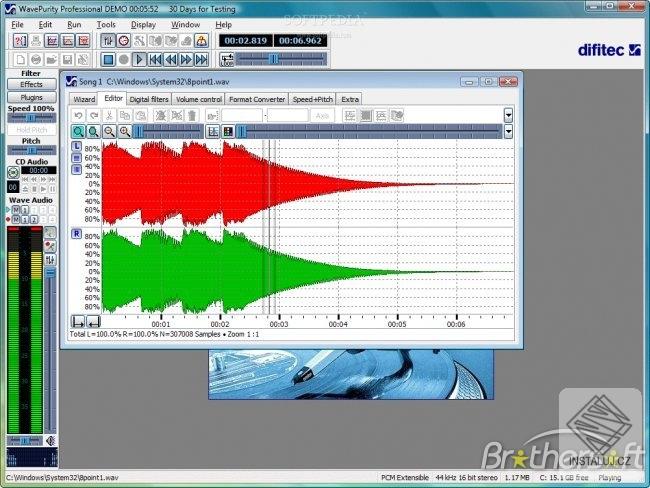The width and height of the screenshot is (650, 488).
Task: Toggle recording channel 2 button
Action: point(34,219)
